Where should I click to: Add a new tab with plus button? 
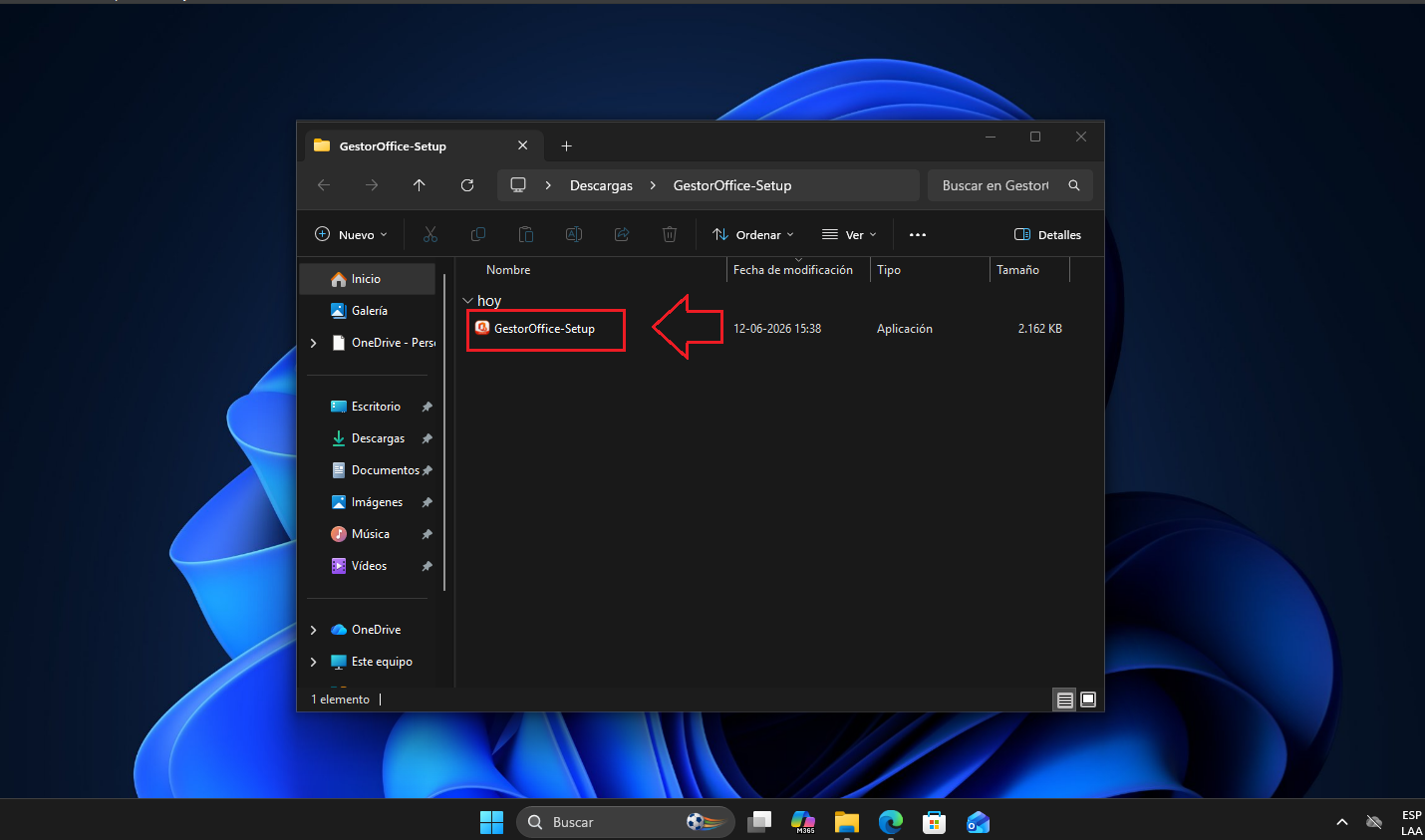566,146
